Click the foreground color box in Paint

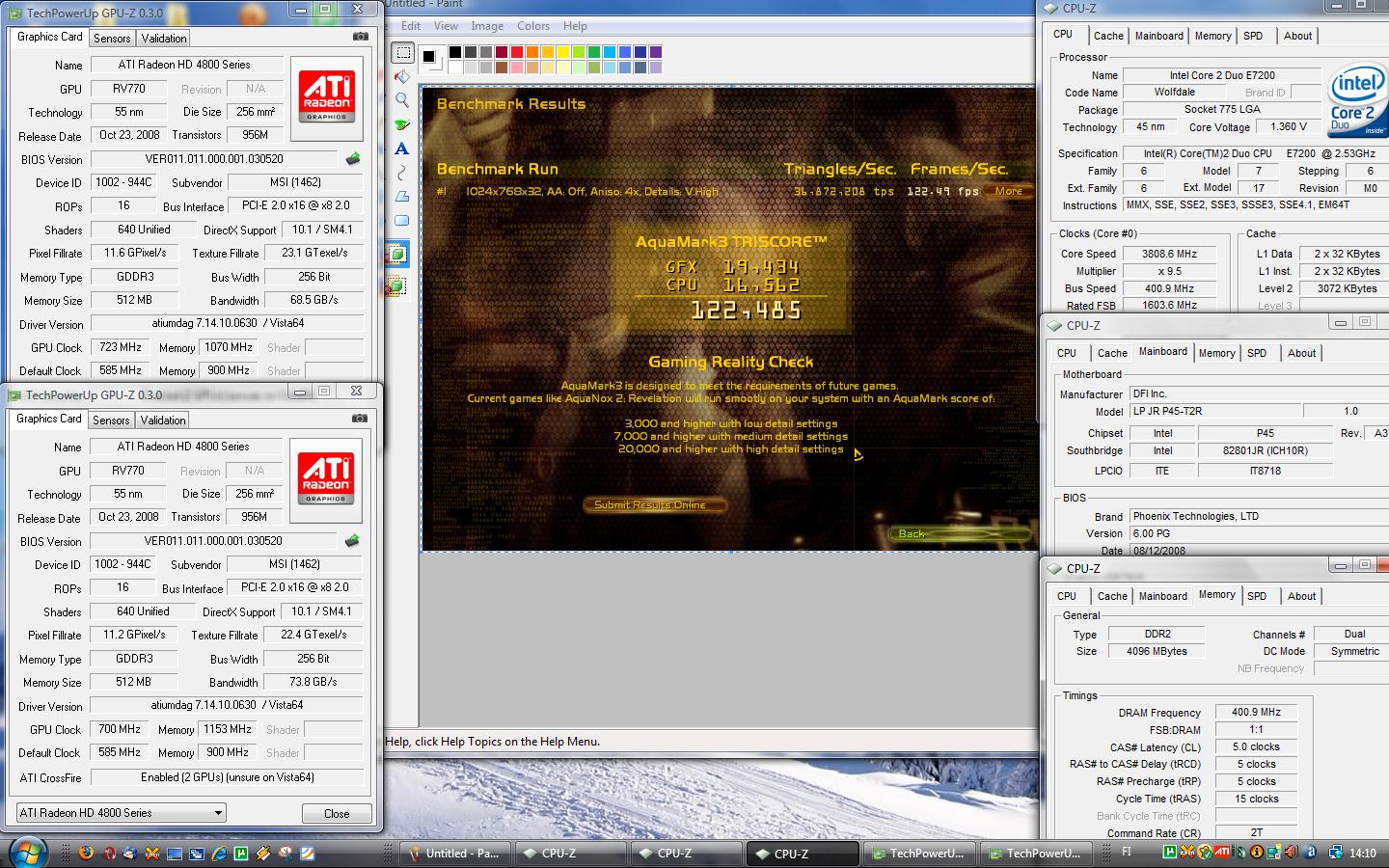tap(429, 56)
